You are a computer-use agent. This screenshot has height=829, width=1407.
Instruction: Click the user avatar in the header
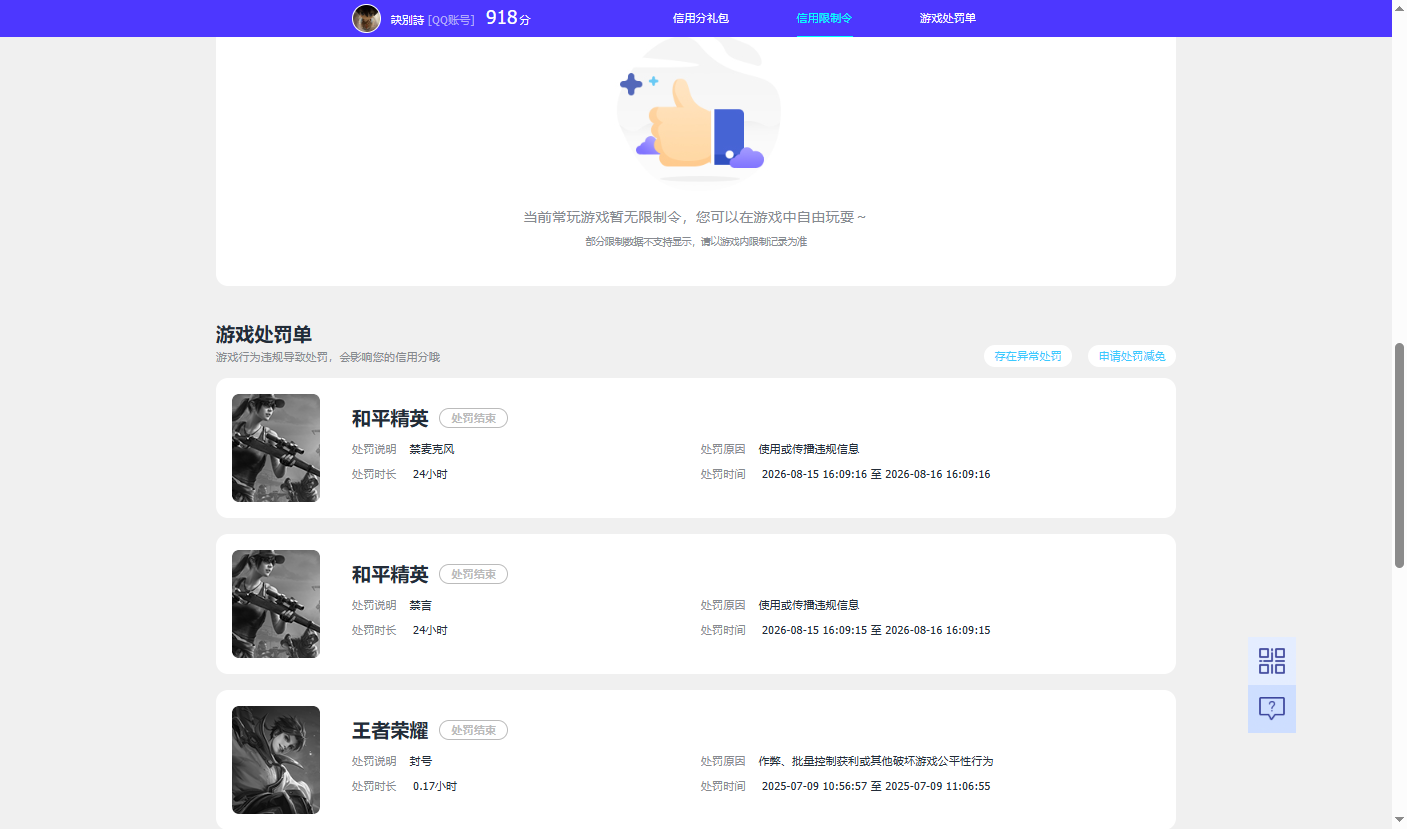(366, 18)
